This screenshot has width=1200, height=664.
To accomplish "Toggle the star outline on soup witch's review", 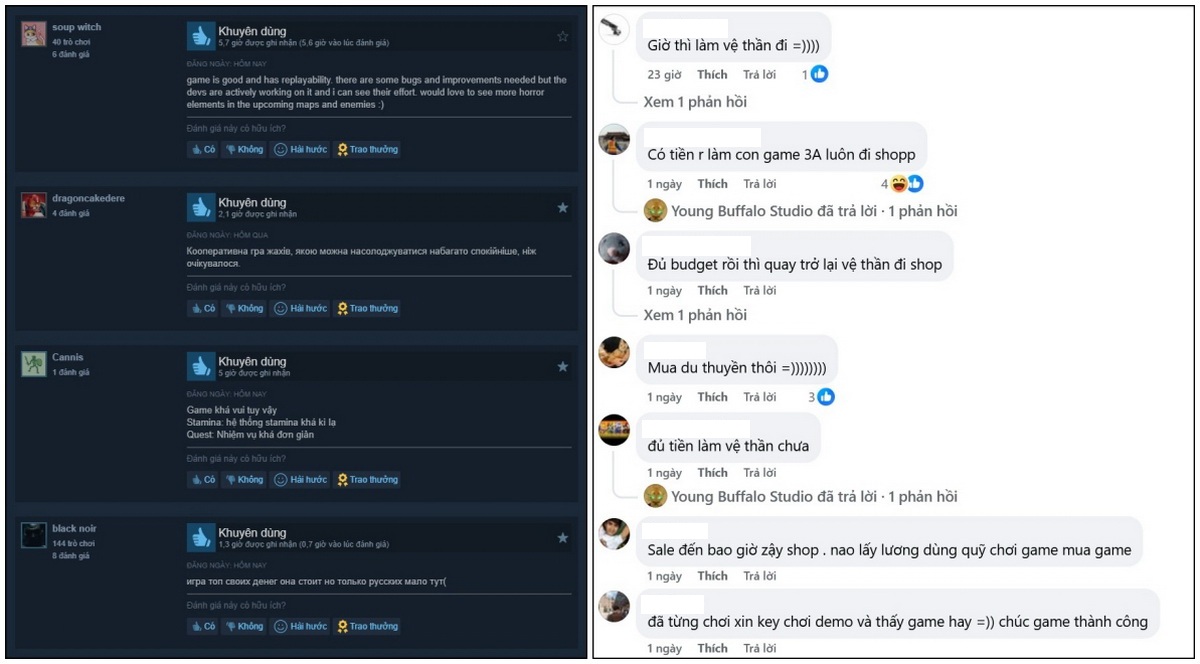I will tap(564, 34).
